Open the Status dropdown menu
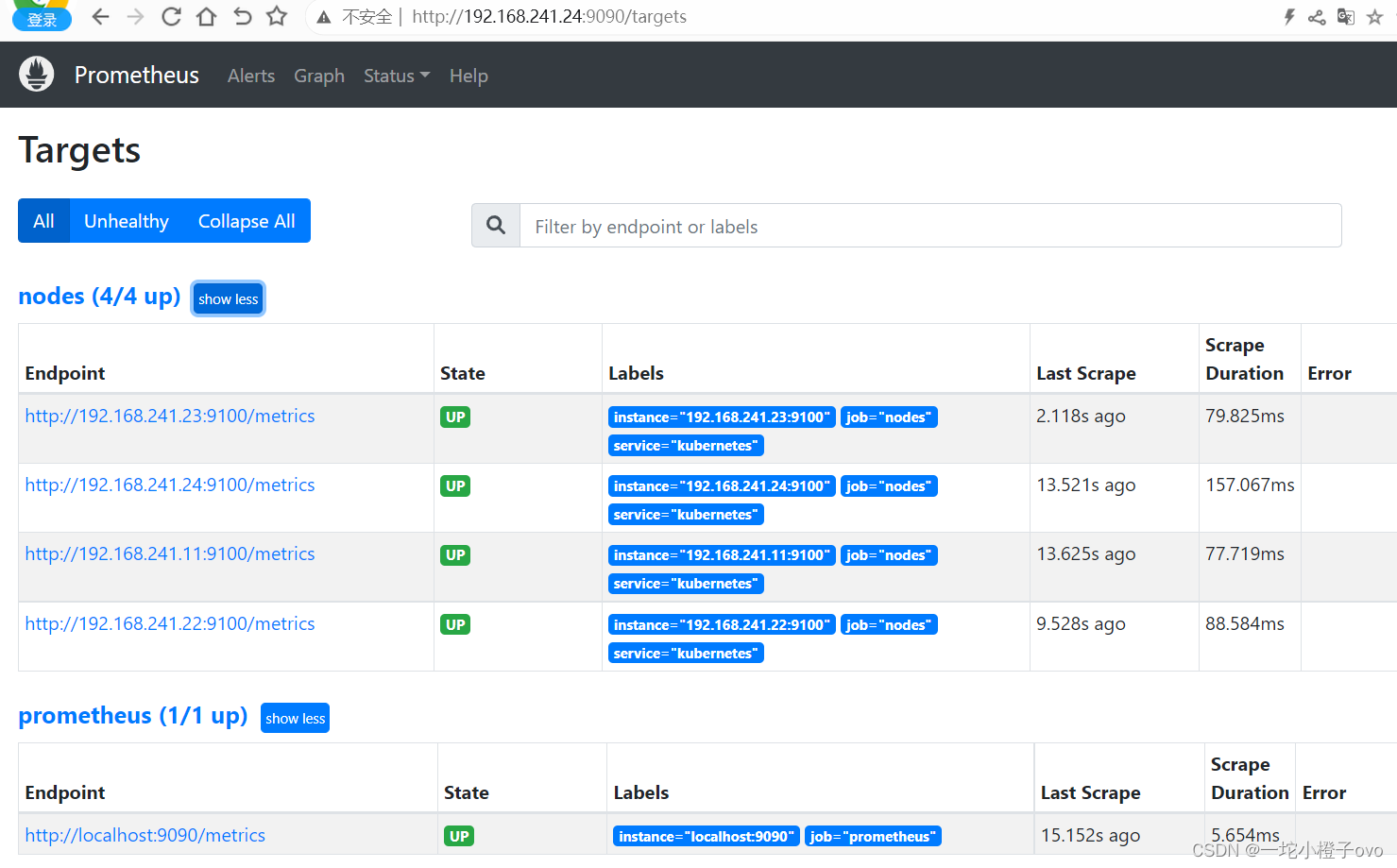 point(397,76)
